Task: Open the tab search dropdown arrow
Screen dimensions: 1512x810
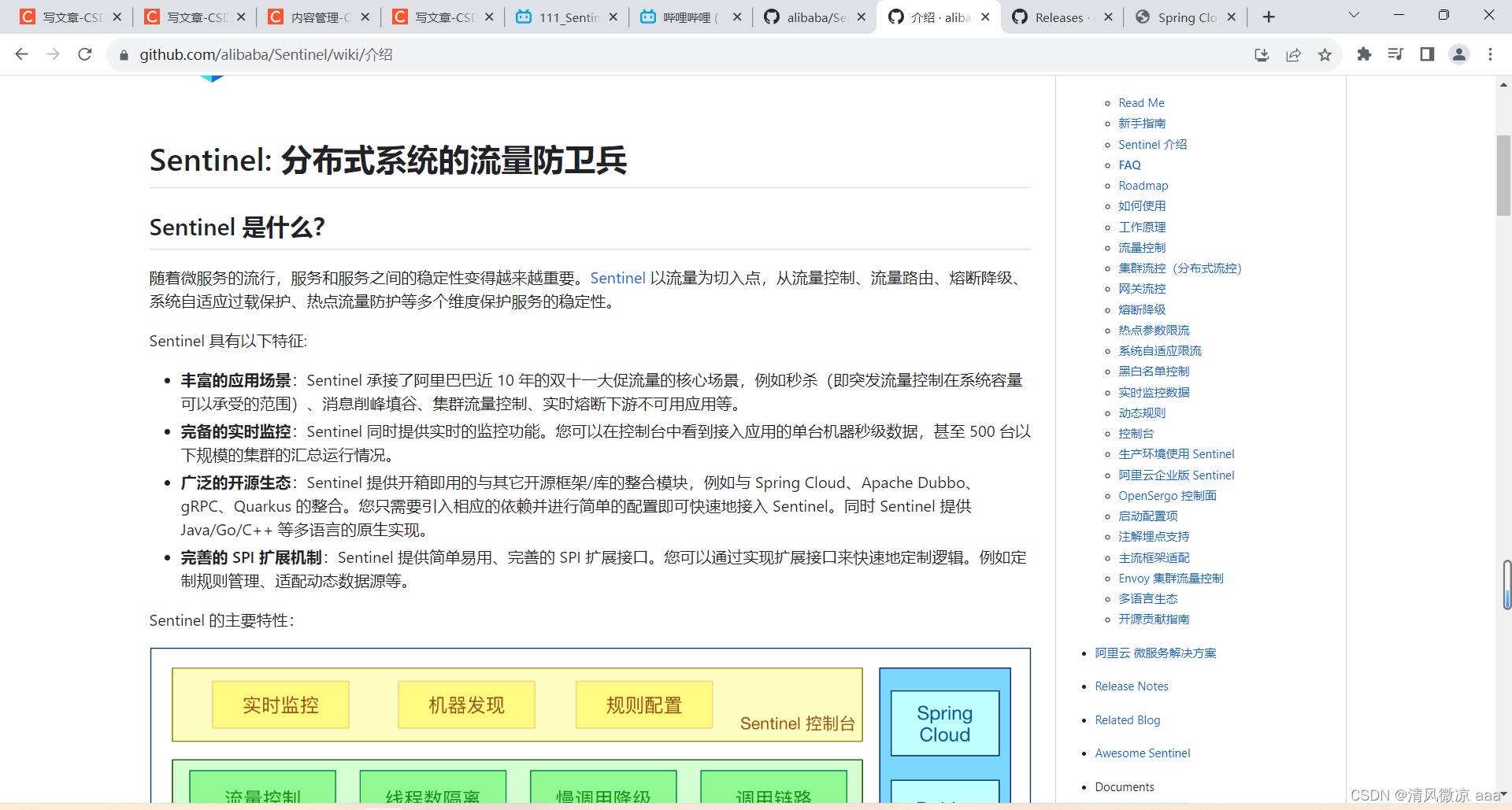Action: [x=1354, y=15]
